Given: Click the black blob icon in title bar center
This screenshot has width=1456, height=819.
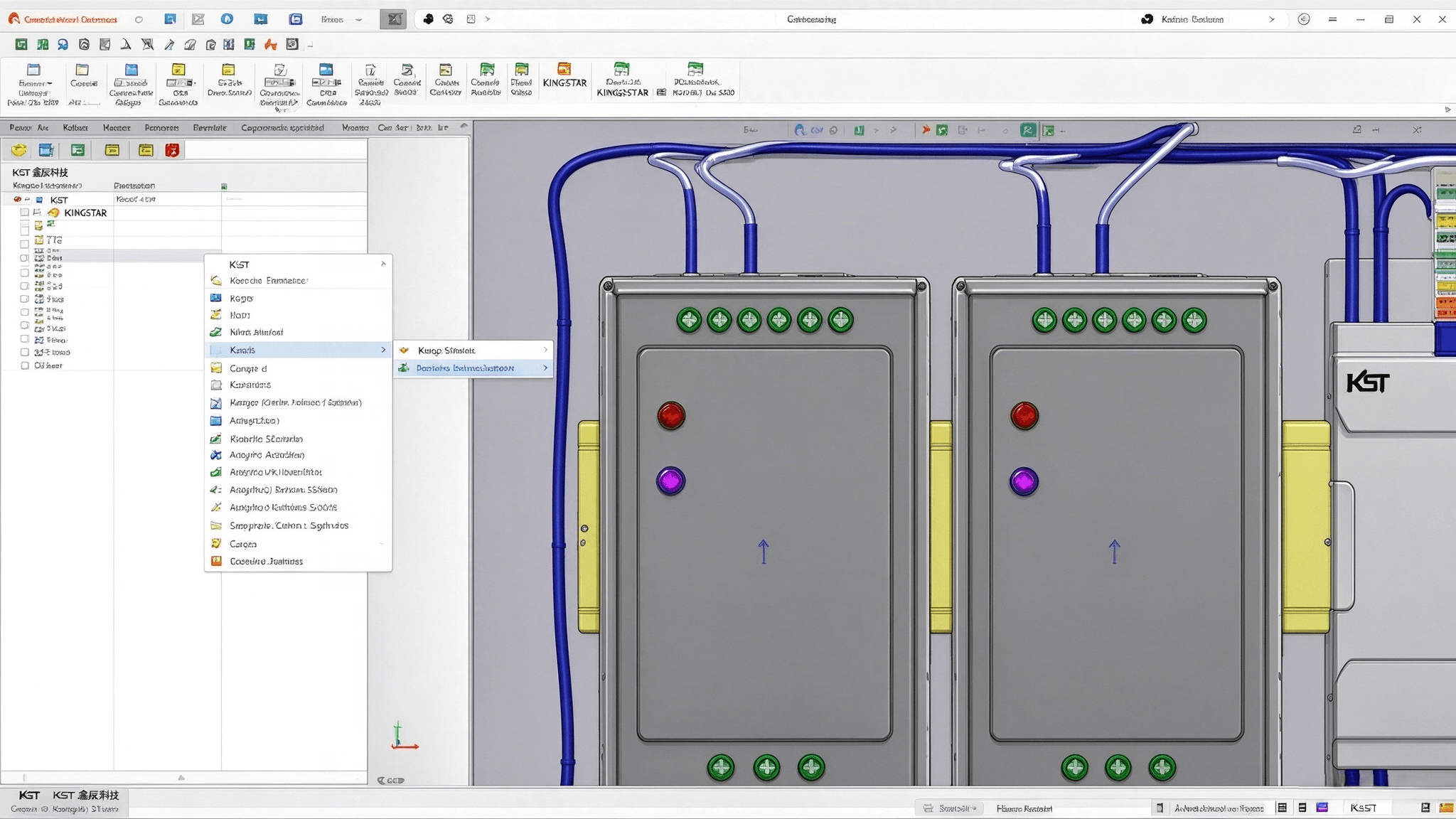Looking at the screenshot, I should [x=428, y=19].
